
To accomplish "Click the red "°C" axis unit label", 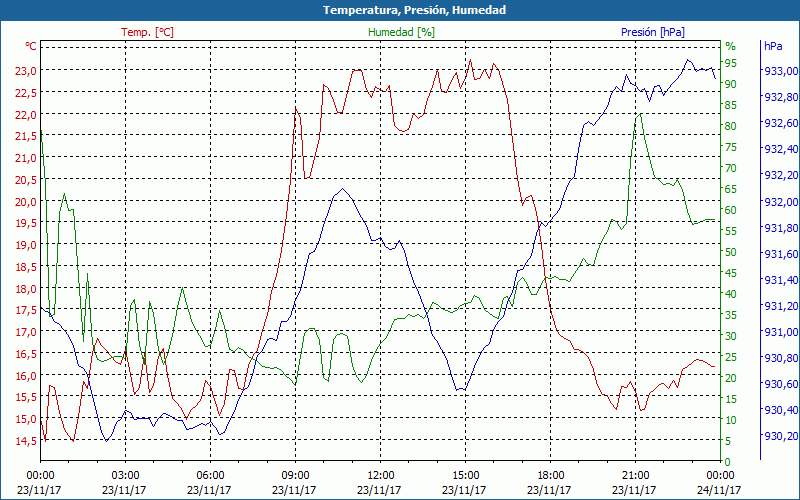I will coord(31,46).
